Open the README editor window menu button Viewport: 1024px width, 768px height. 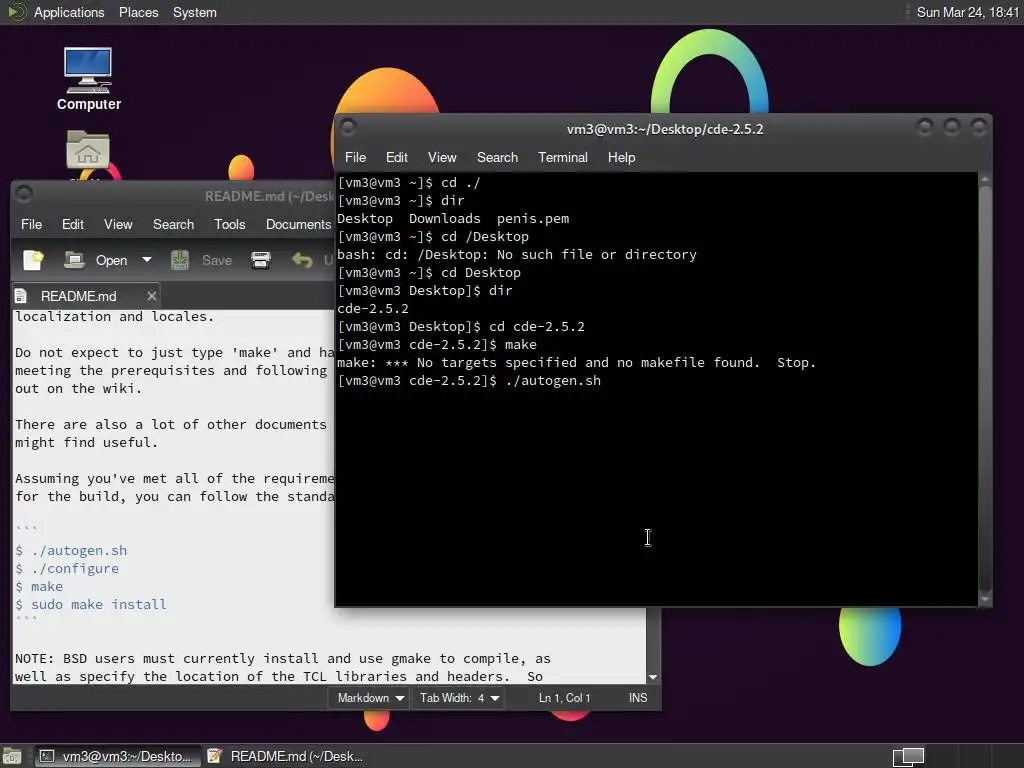click(24, 194)
